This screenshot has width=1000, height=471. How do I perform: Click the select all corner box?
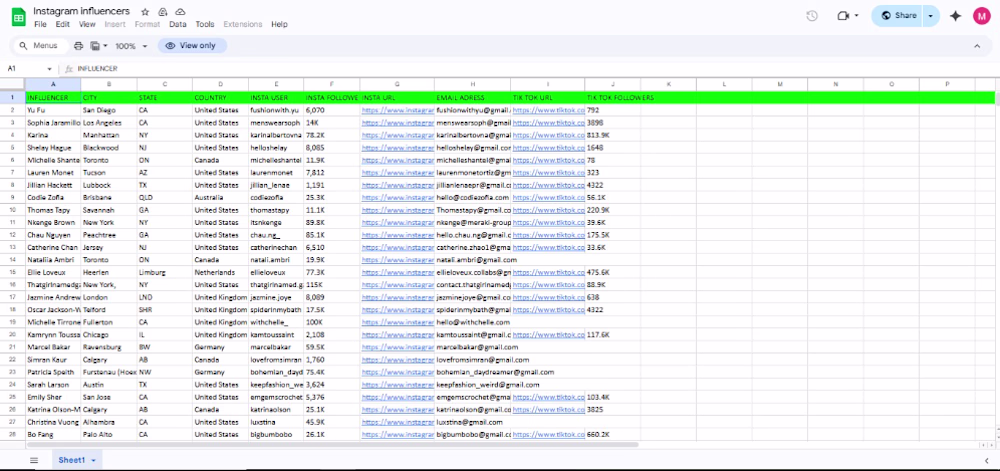pyautogui.click(x=12, y=84)
